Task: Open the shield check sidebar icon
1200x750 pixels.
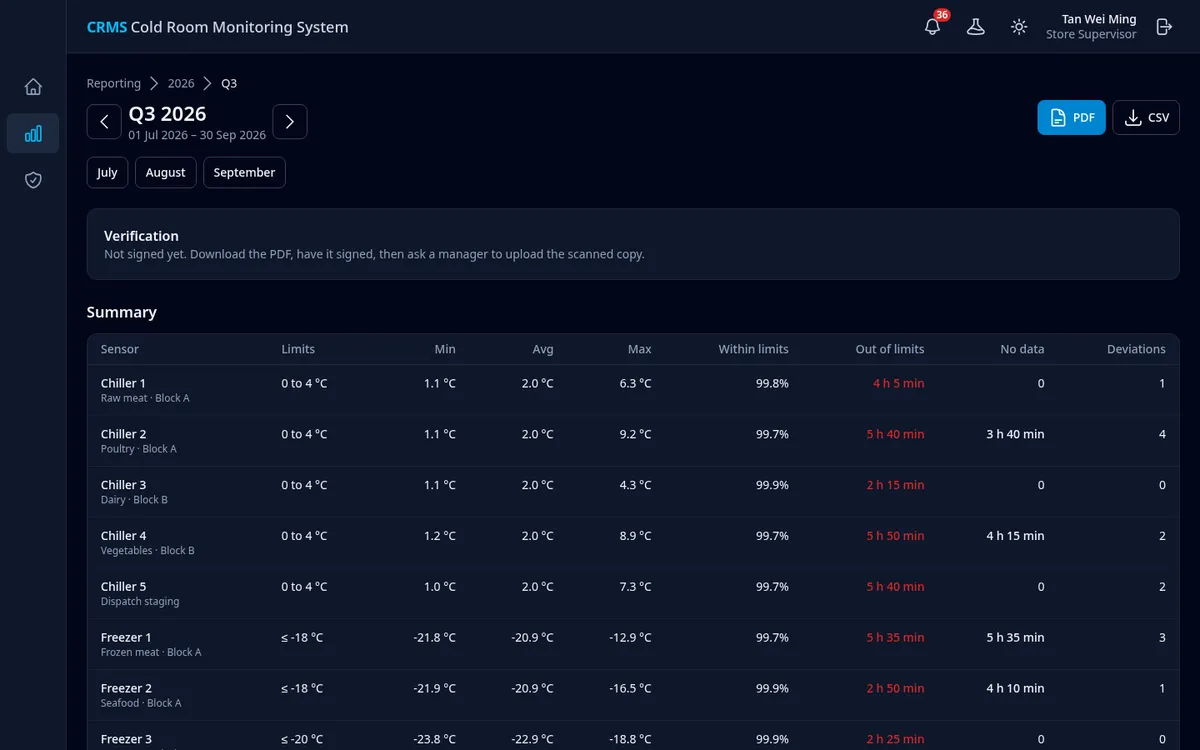Action: [33, 180]
